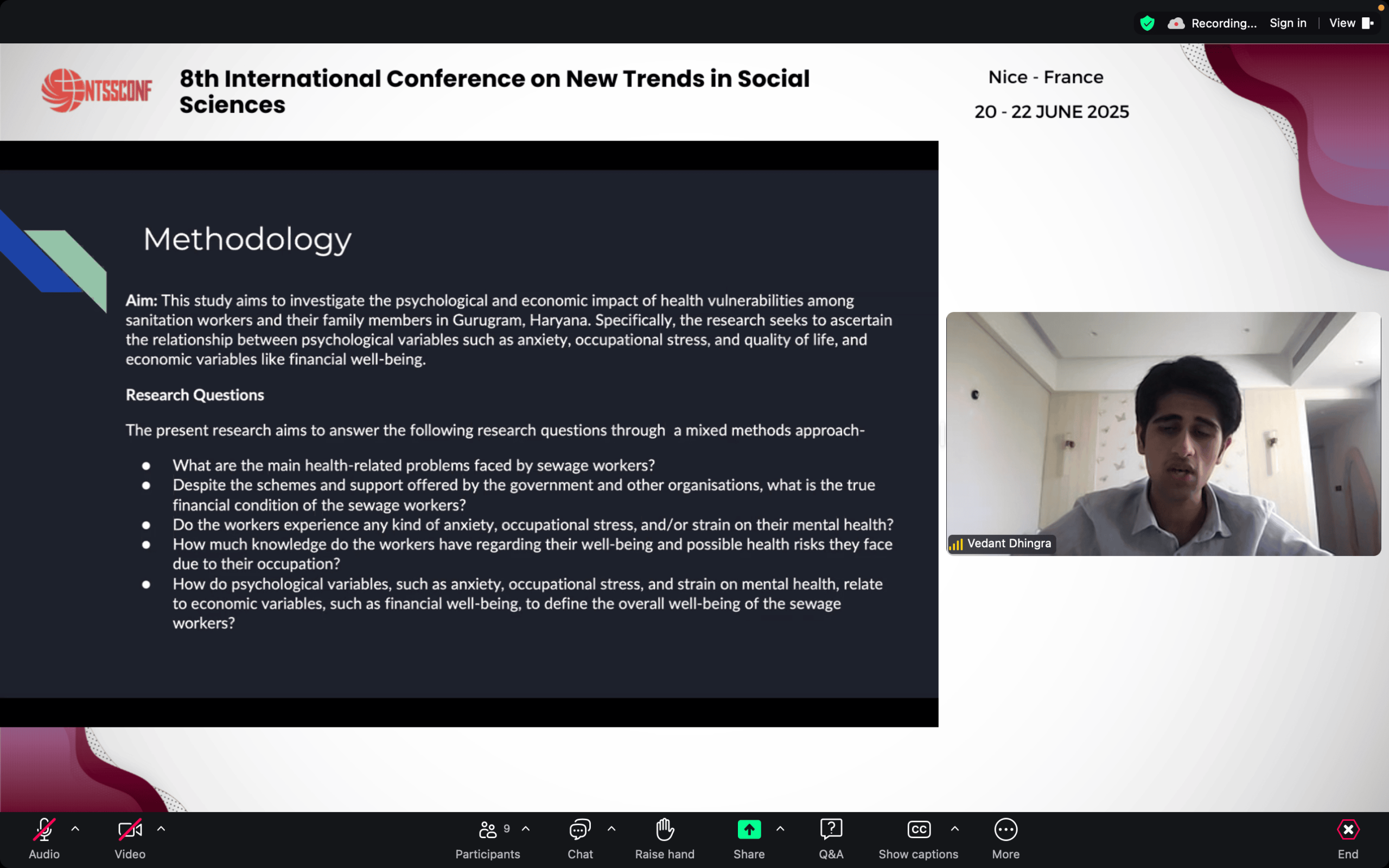Expand share options chevron beside Share

coord(780,829)
